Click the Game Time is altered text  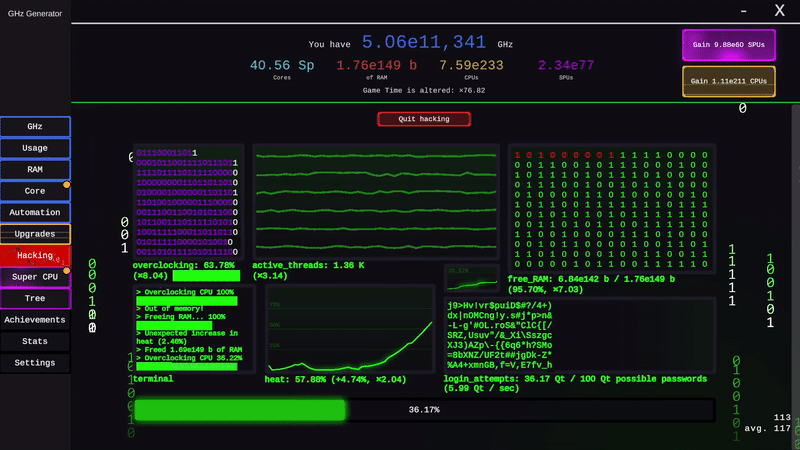click(423, 90)
